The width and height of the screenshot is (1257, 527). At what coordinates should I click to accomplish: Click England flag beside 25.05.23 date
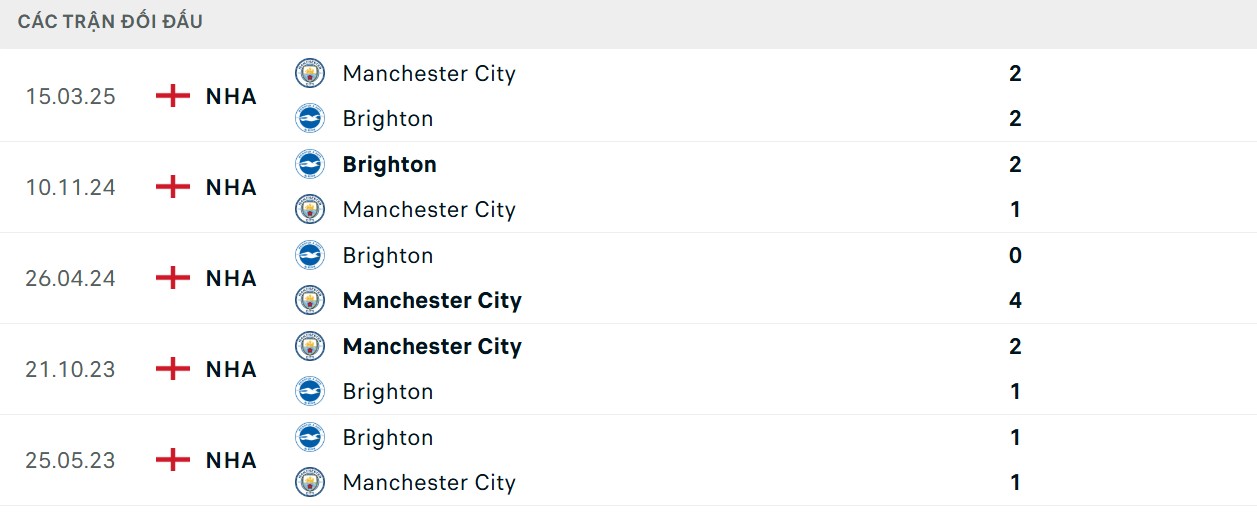tap(173, 460)
